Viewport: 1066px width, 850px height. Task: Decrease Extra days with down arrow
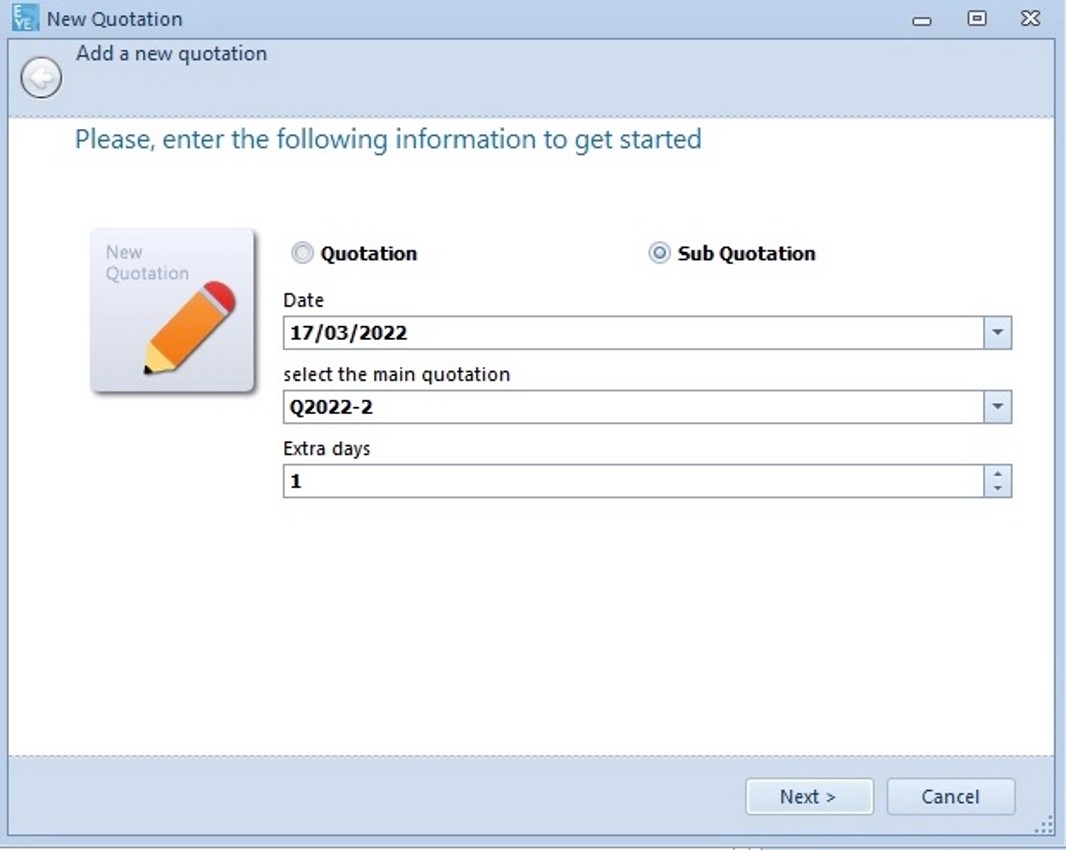pos(997,489)
